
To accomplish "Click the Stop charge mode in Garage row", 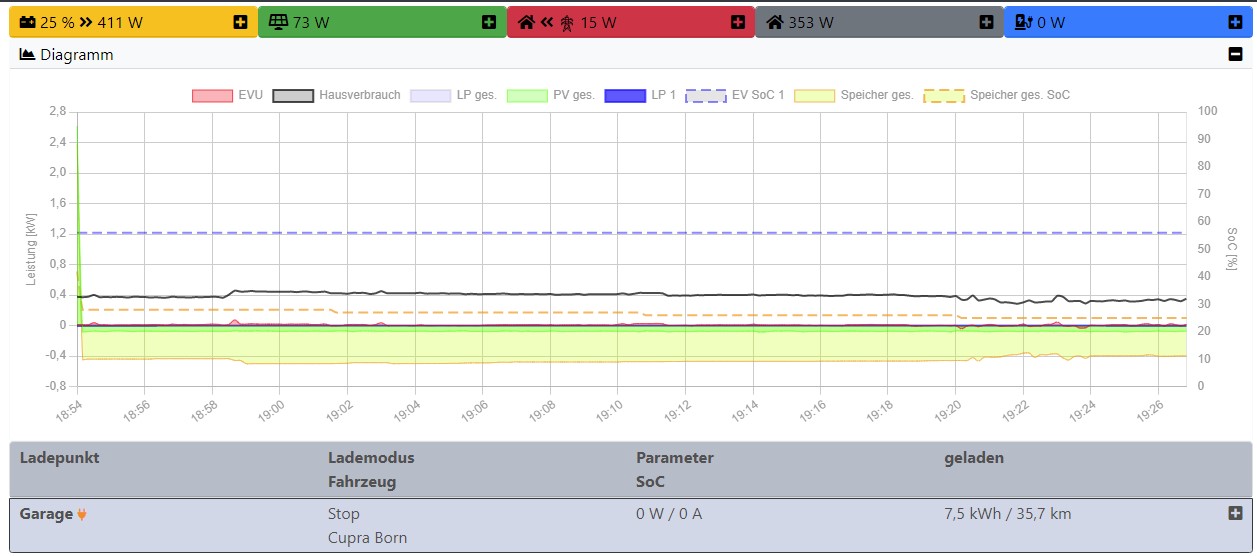I will pyautogui.click(x=344, y=514).
